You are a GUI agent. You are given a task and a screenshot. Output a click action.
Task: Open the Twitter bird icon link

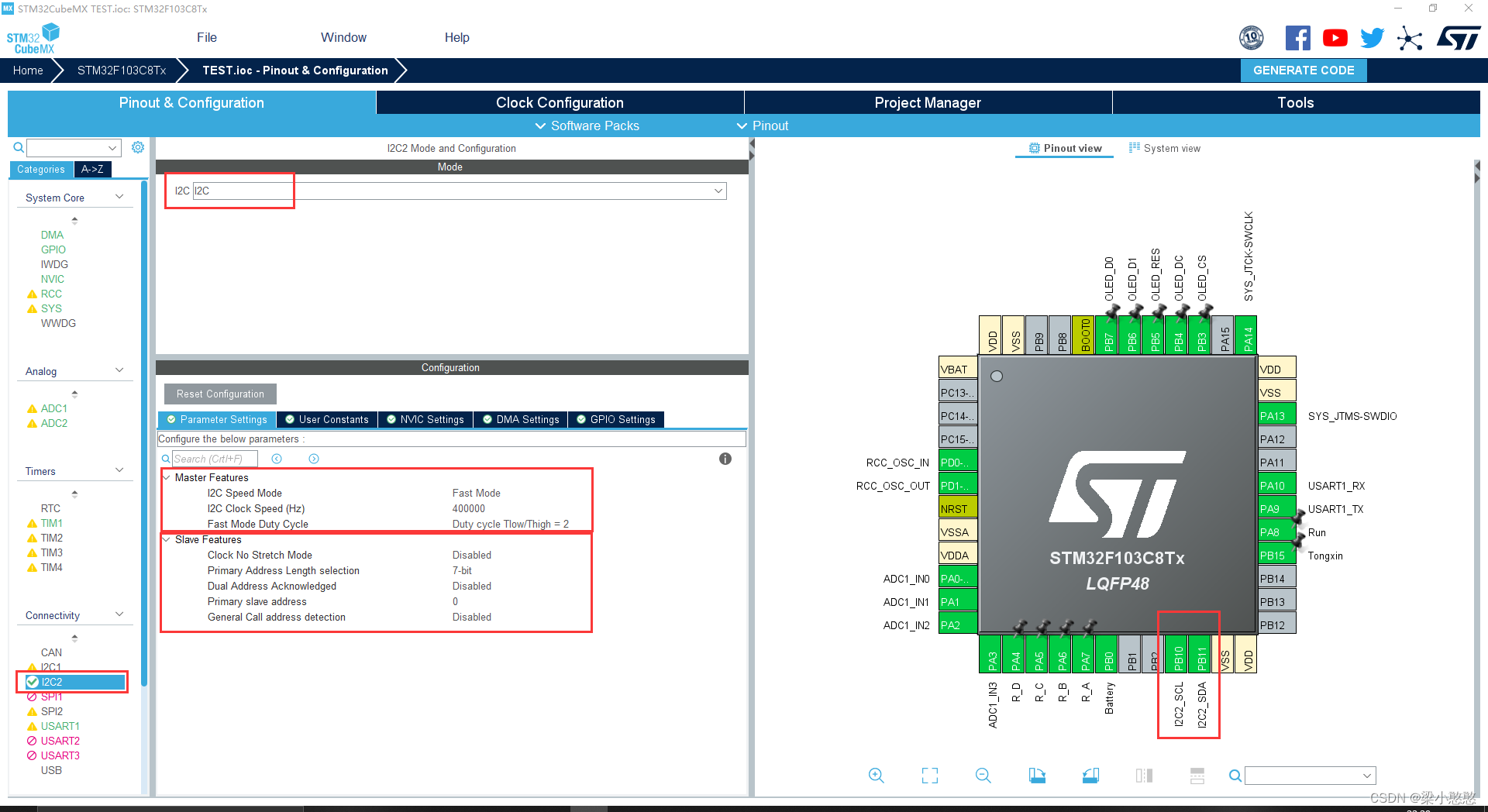tap(1372, 38)
